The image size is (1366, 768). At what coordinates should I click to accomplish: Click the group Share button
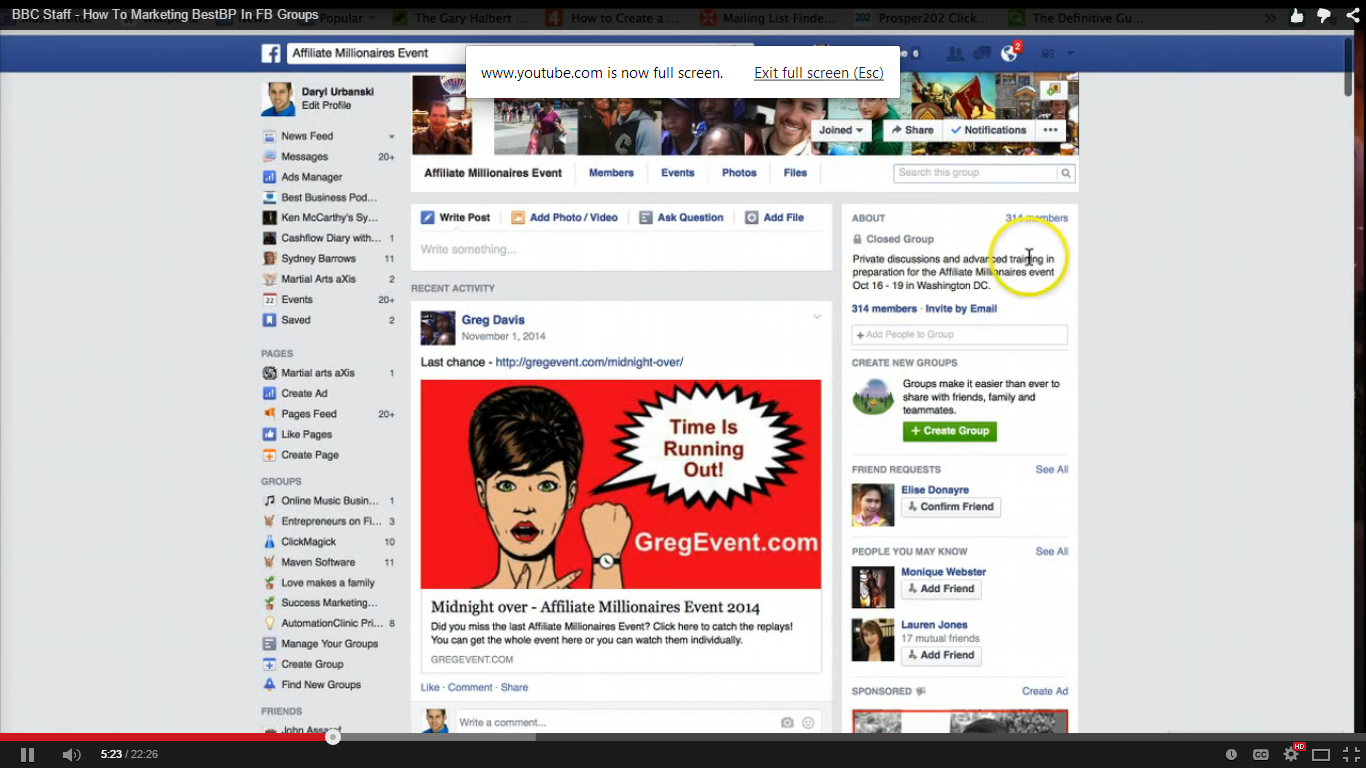coord(912,130)
